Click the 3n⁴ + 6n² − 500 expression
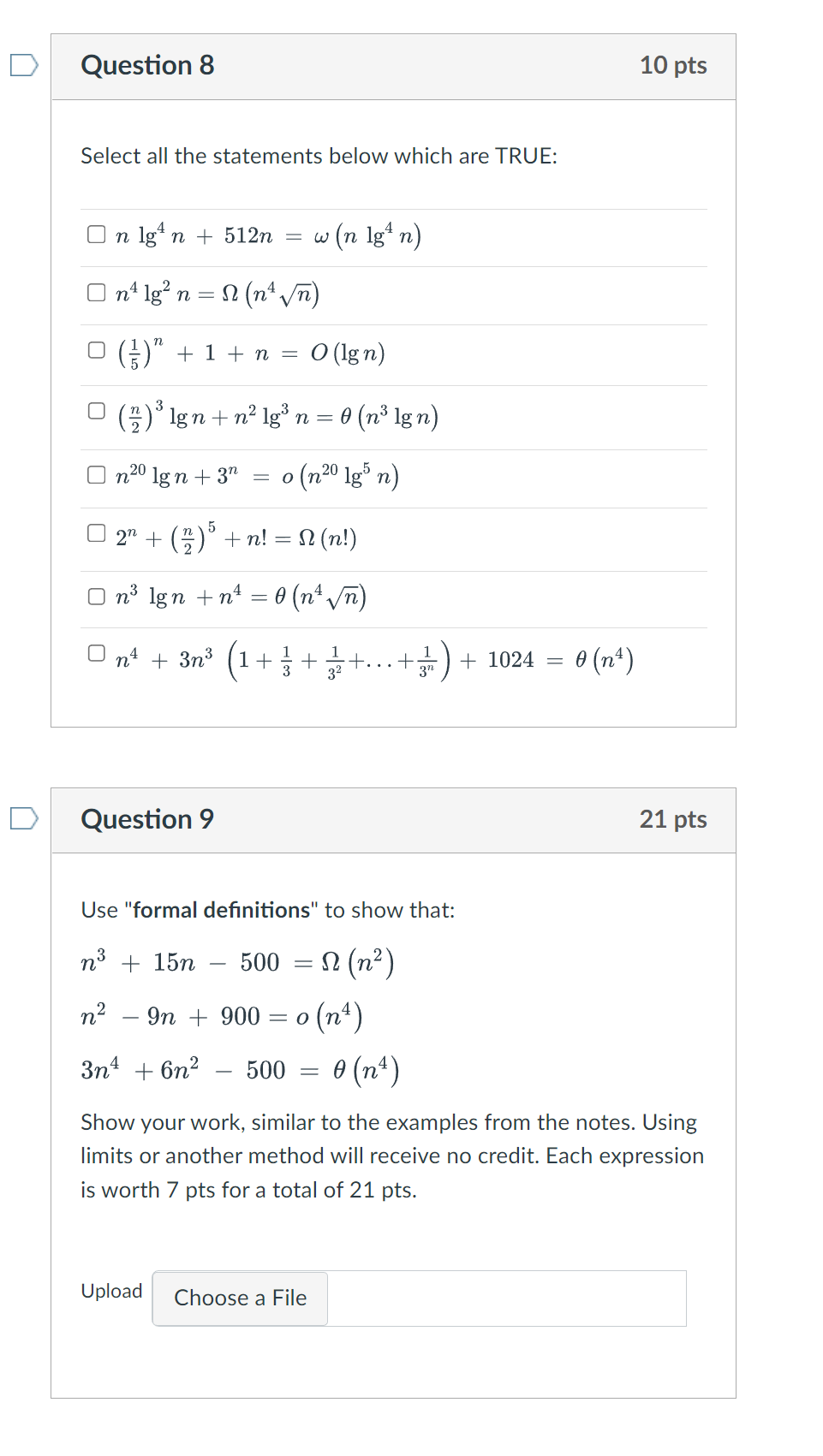The height and width of the screenshot is (1456, 823). click(x=242, y=1069)
